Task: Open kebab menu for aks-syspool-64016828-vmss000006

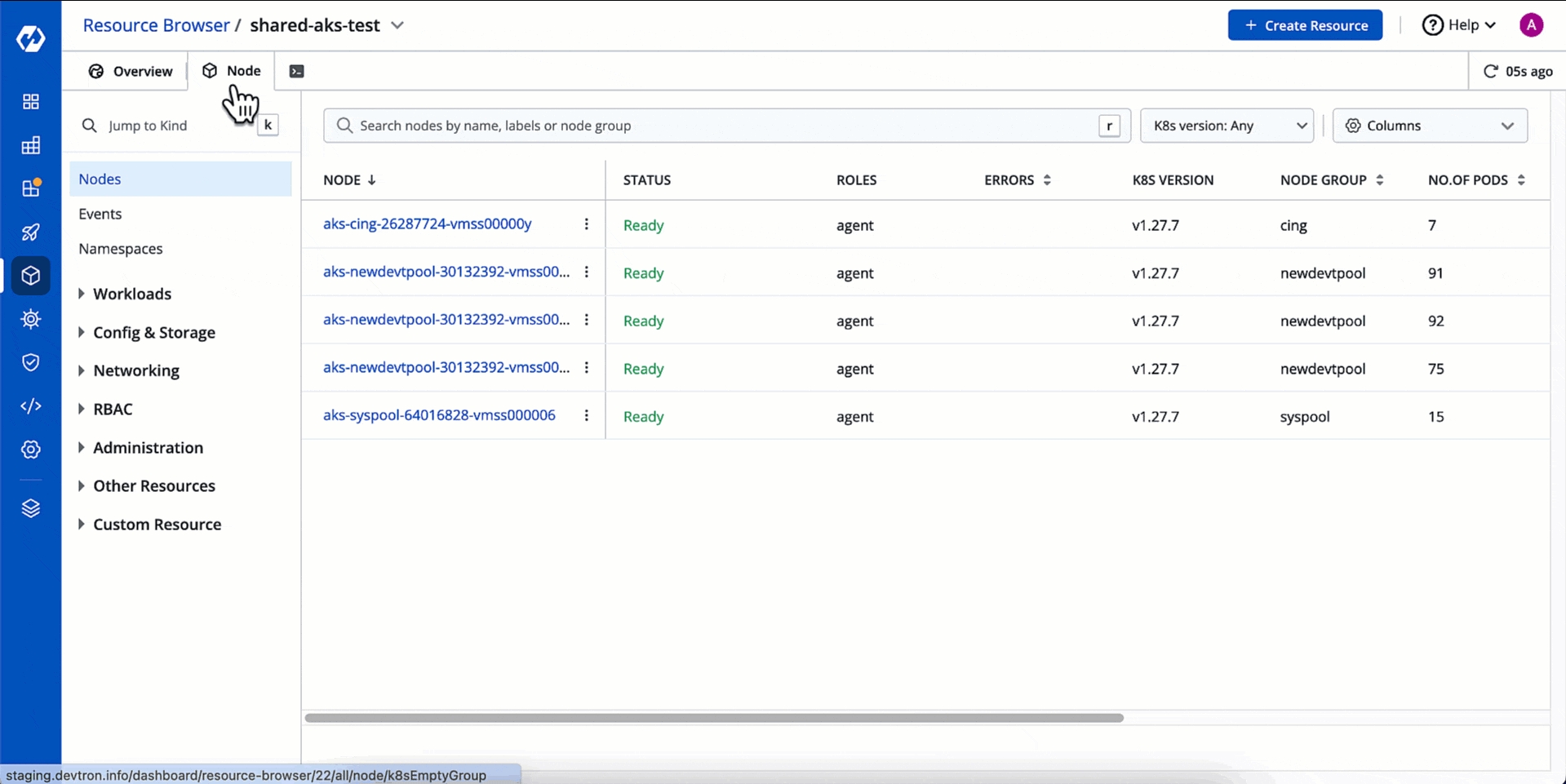Action: point(586,415)
